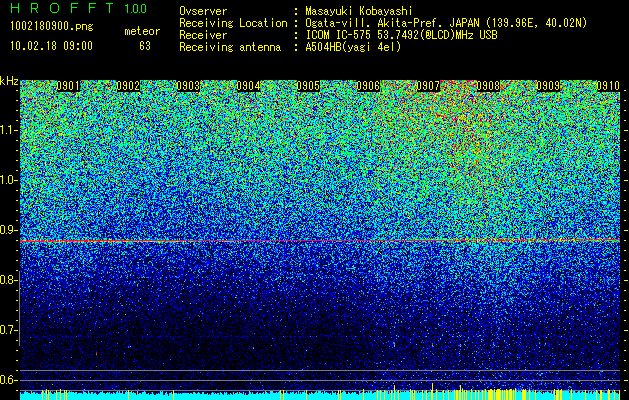
Task: Select the 0901 time marker
Action: pos(68,86)
